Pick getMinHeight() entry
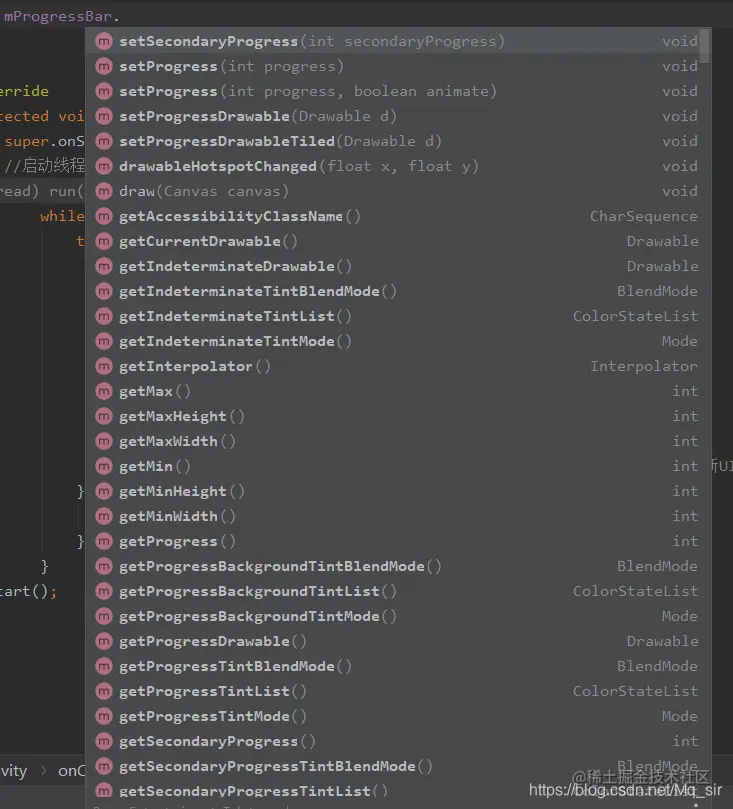Image resolution: width=733 pixels, height=809 pixels. coord(396,491)
